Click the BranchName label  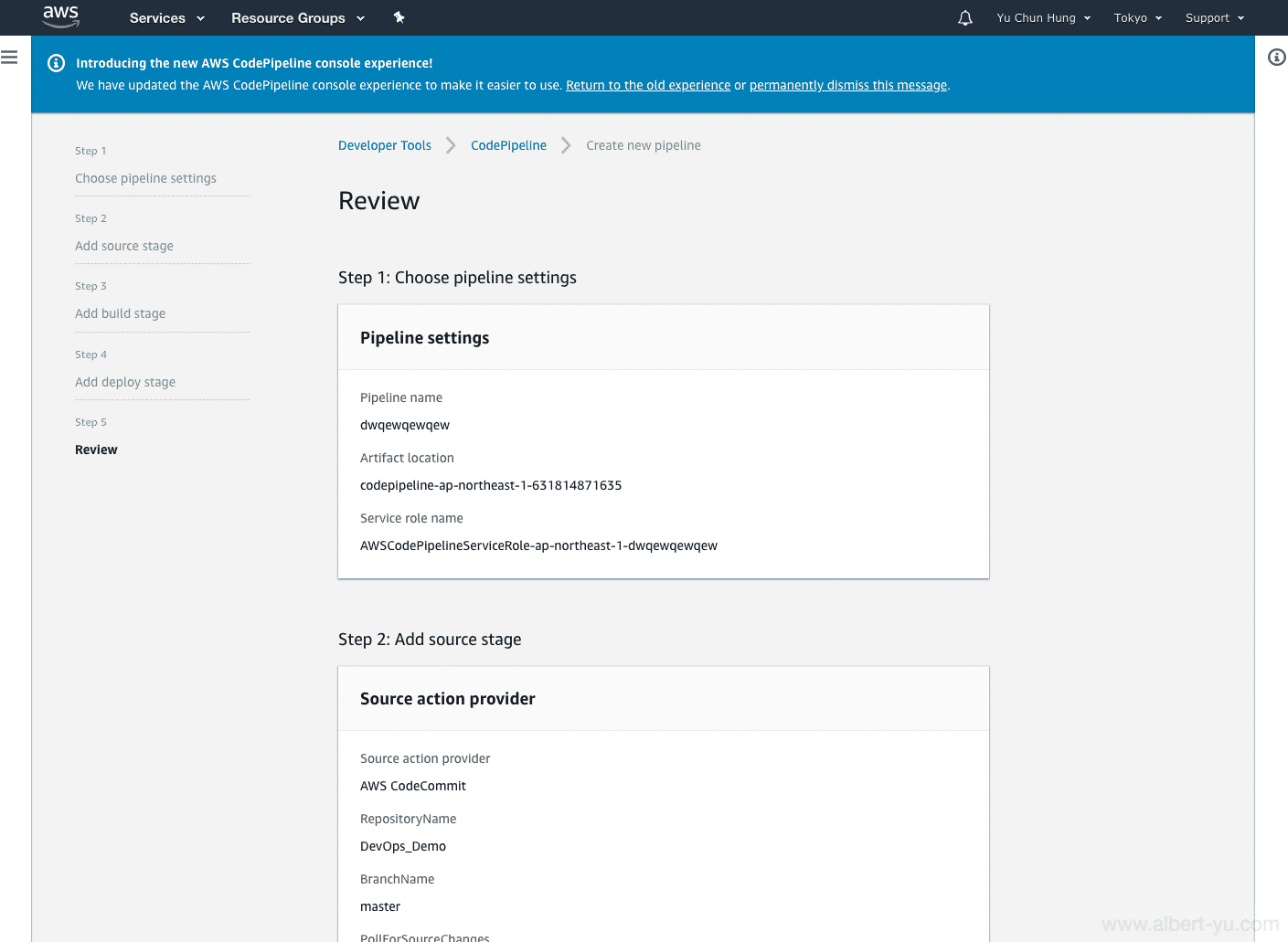click(397, 879)
